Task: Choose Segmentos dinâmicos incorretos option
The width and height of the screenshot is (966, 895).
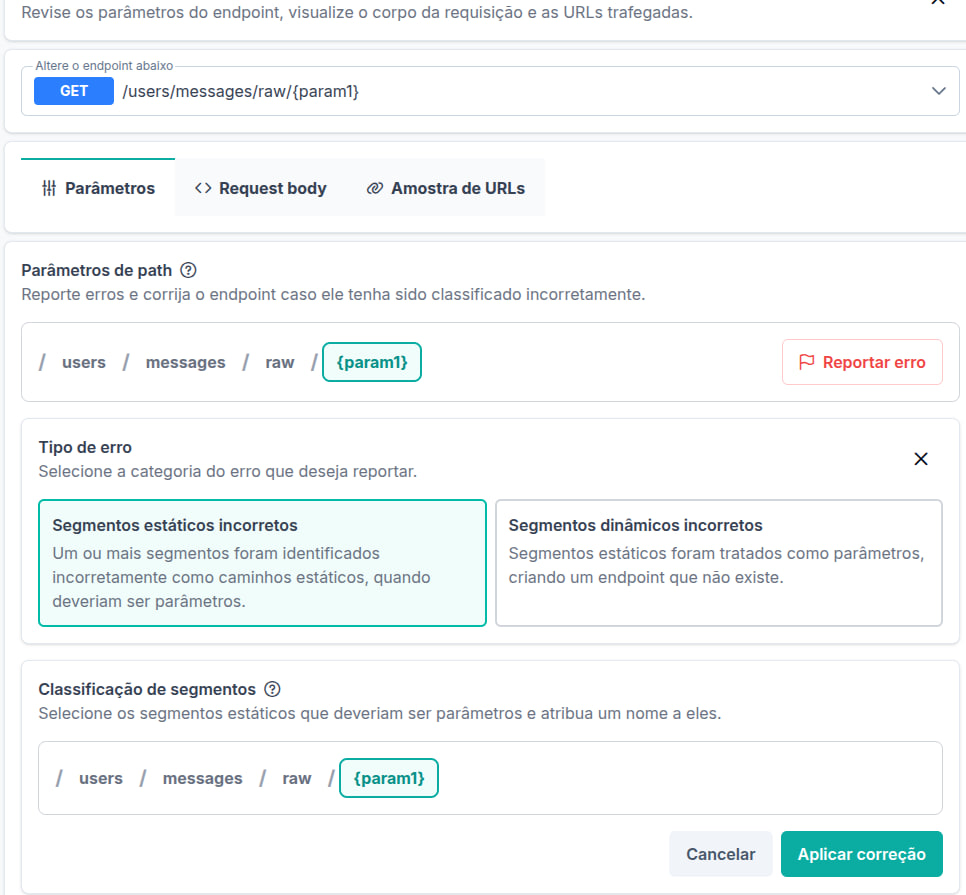Action: click(x=718, y=563)
